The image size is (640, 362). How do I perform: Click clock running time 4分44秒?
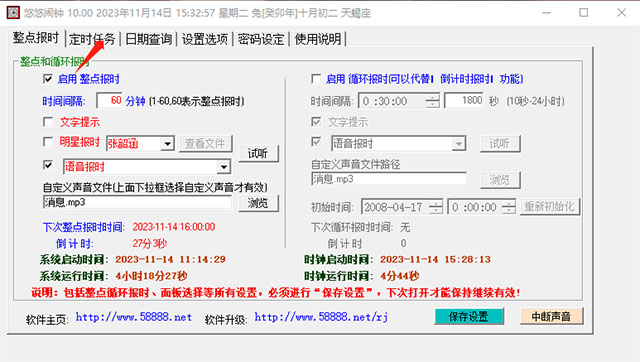point(400,276)
